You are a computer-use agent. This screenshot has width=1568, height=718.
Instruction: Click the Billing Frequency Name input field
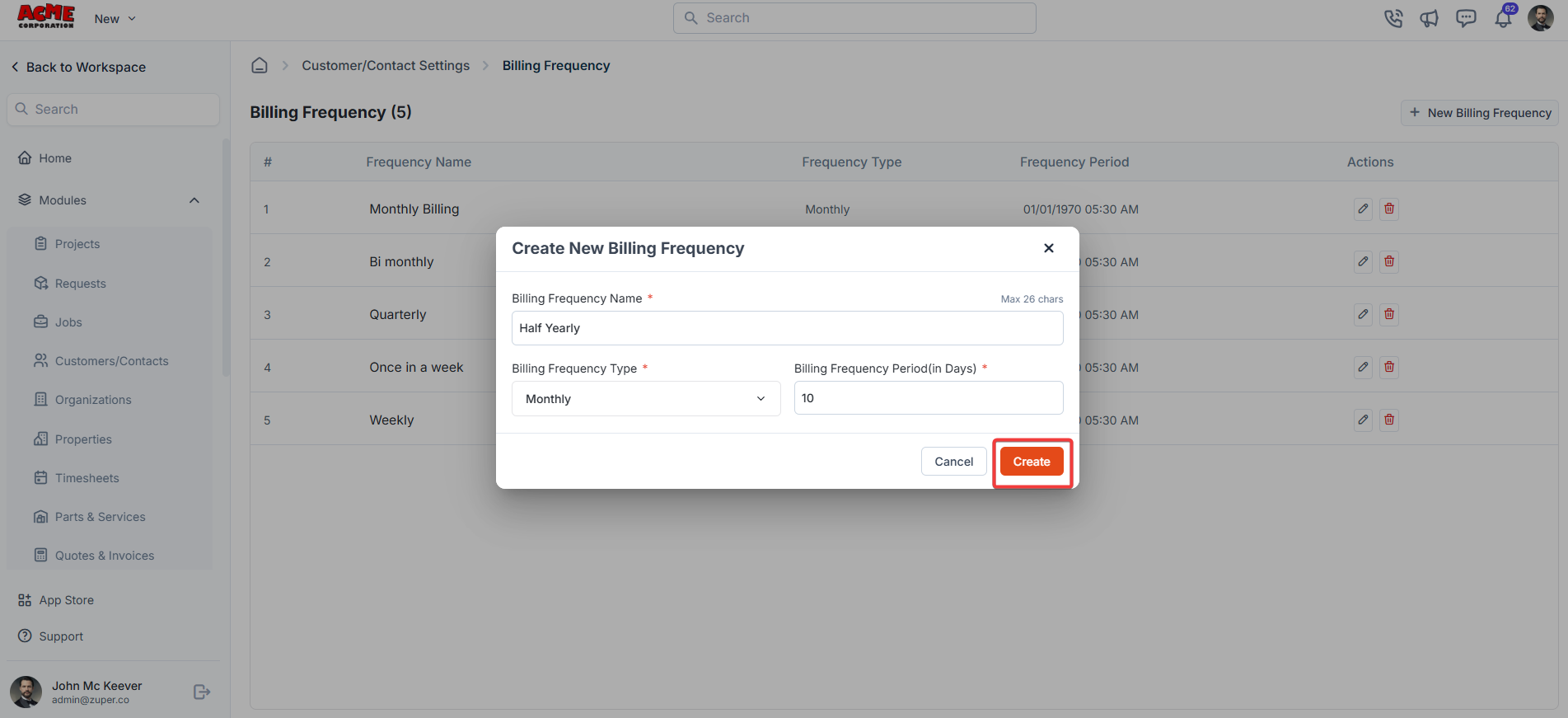(787, 328)
